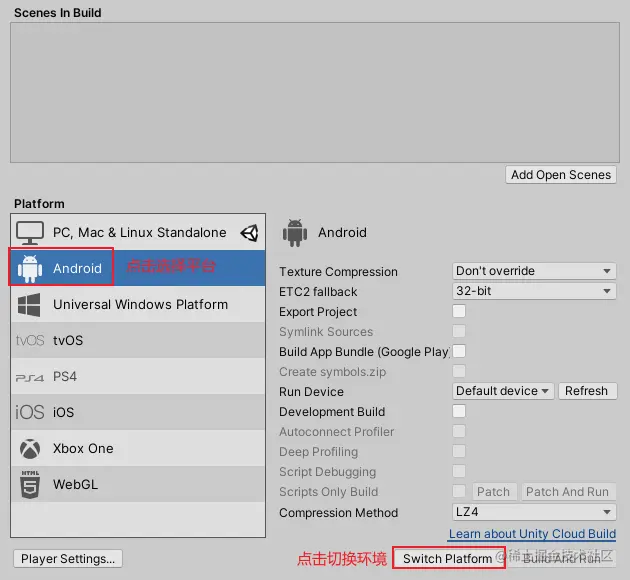The width and height of the screenshot is (630, 580).
Task: Click the HTML5 WebGL icon
Action: point(30,484)
